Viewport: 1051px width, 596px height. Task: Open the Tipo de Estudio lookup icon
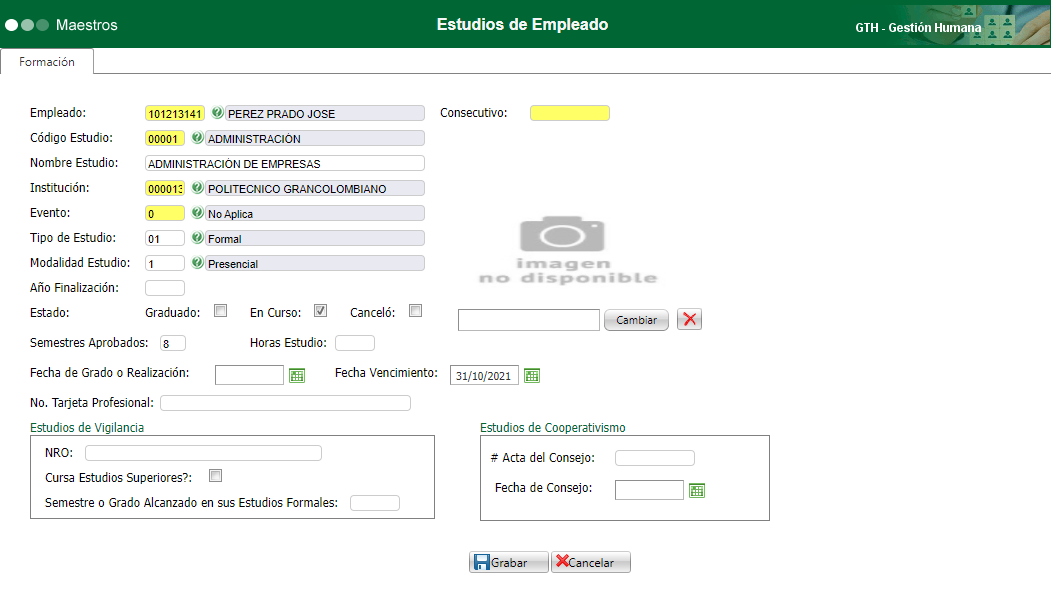(x=198, y=237)
